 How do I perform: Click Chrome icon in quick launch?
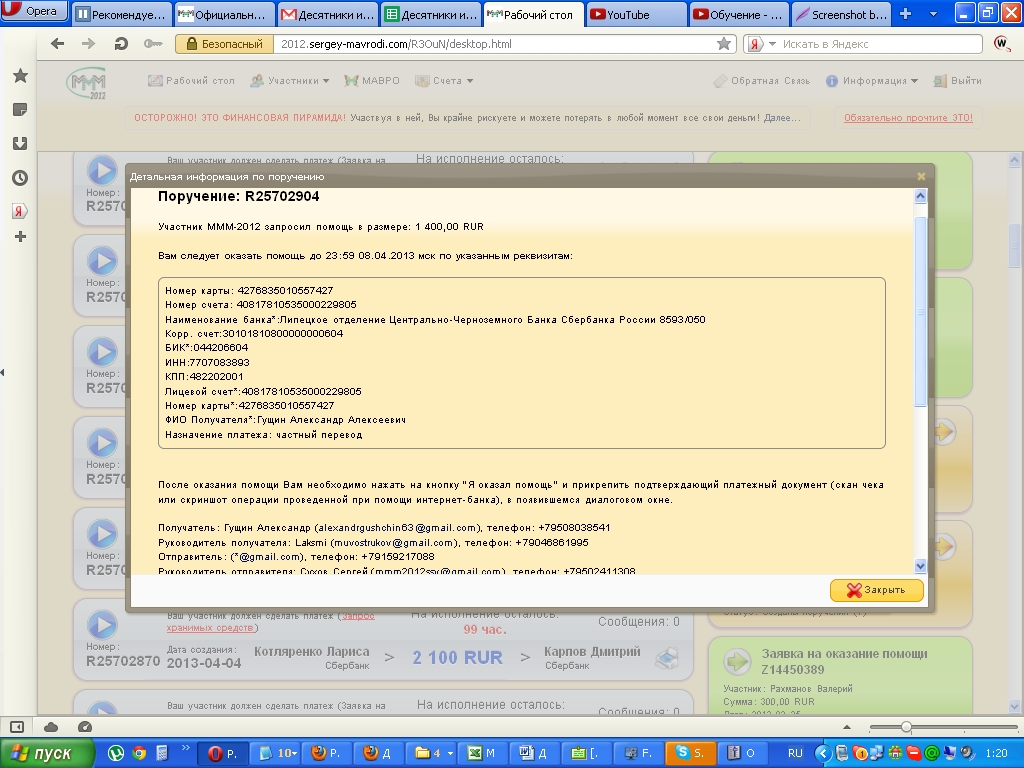tap(138, 753)
